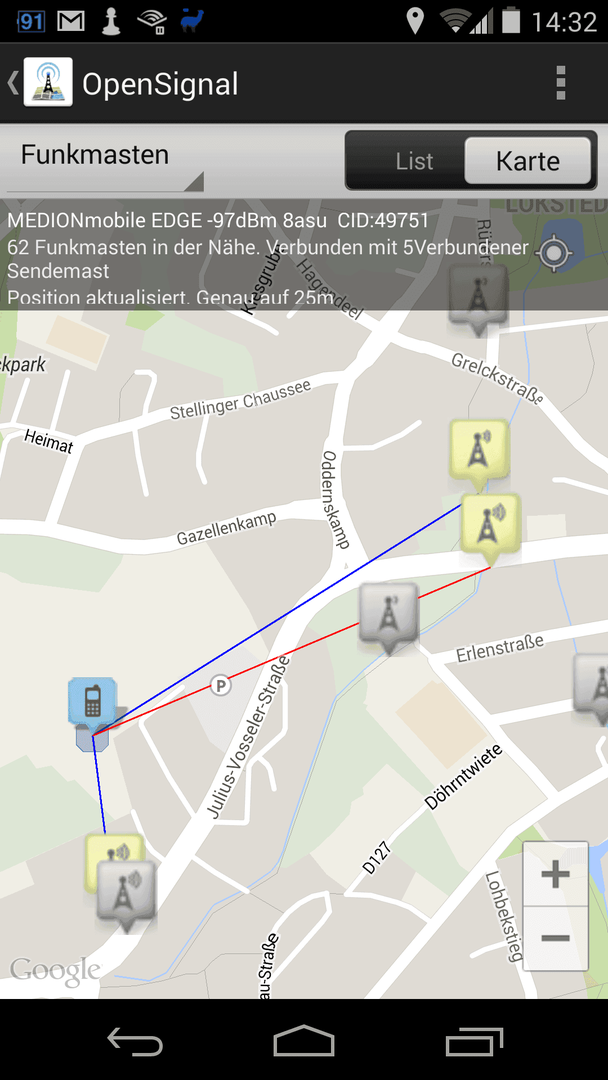This screenshot has height=1080, width=608.
Task: Tap the Android back navigation button
Action: click(135, 1040)
